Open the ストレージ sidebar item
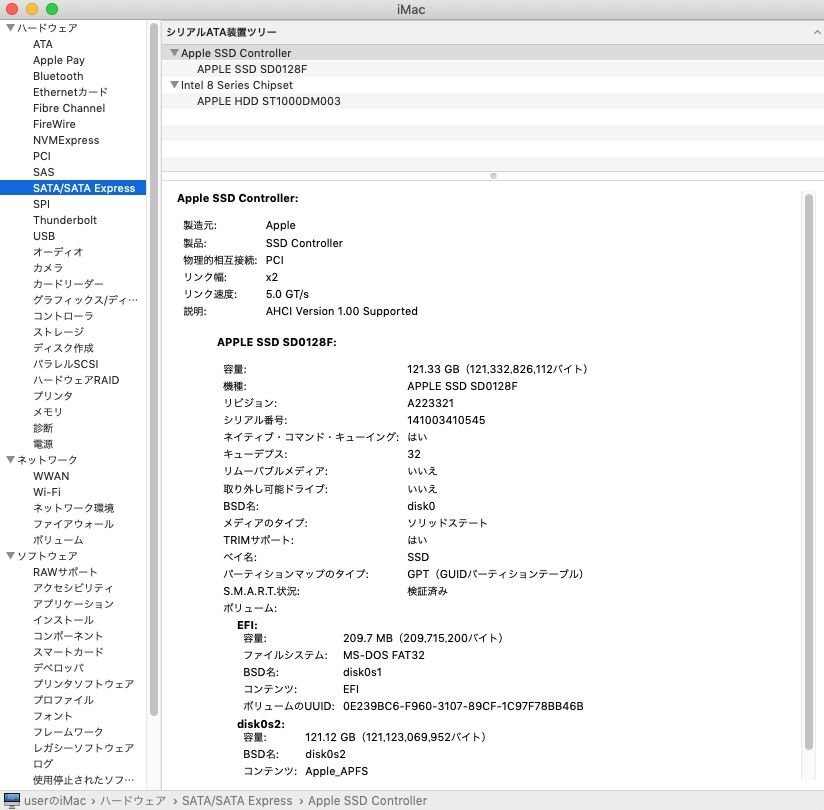Image resolution: width=824 pixels, height=810 pixels. tap(58, 332)
